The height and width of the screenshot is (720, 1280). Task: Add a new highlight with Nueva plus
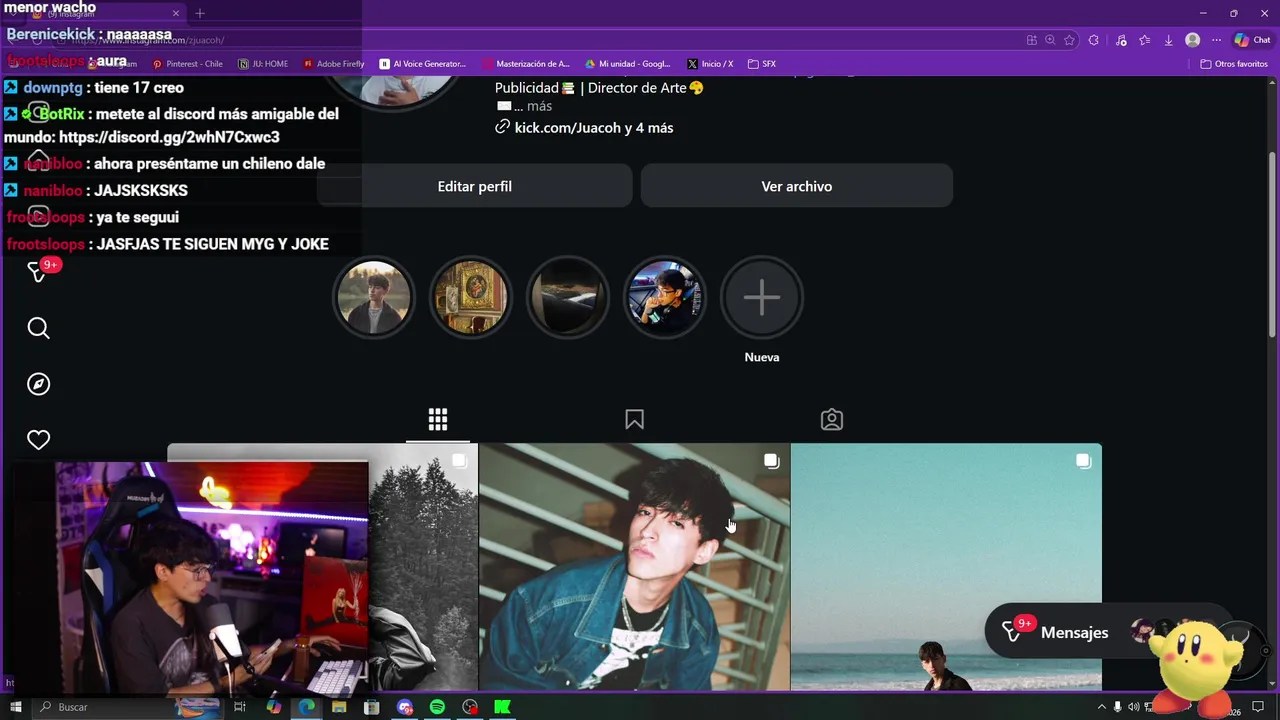click(762, 297)
